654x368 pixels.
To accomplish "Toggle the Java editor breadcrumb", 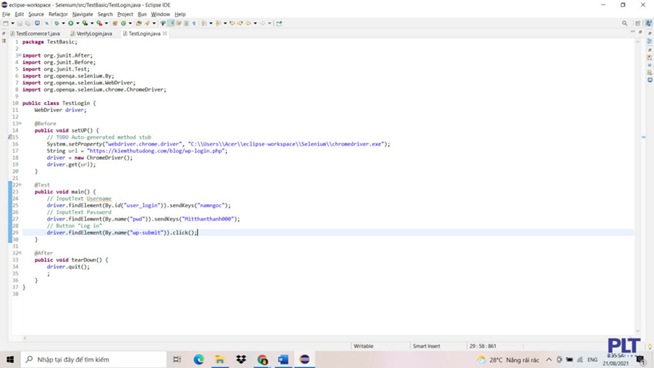I will pos(163,23).
